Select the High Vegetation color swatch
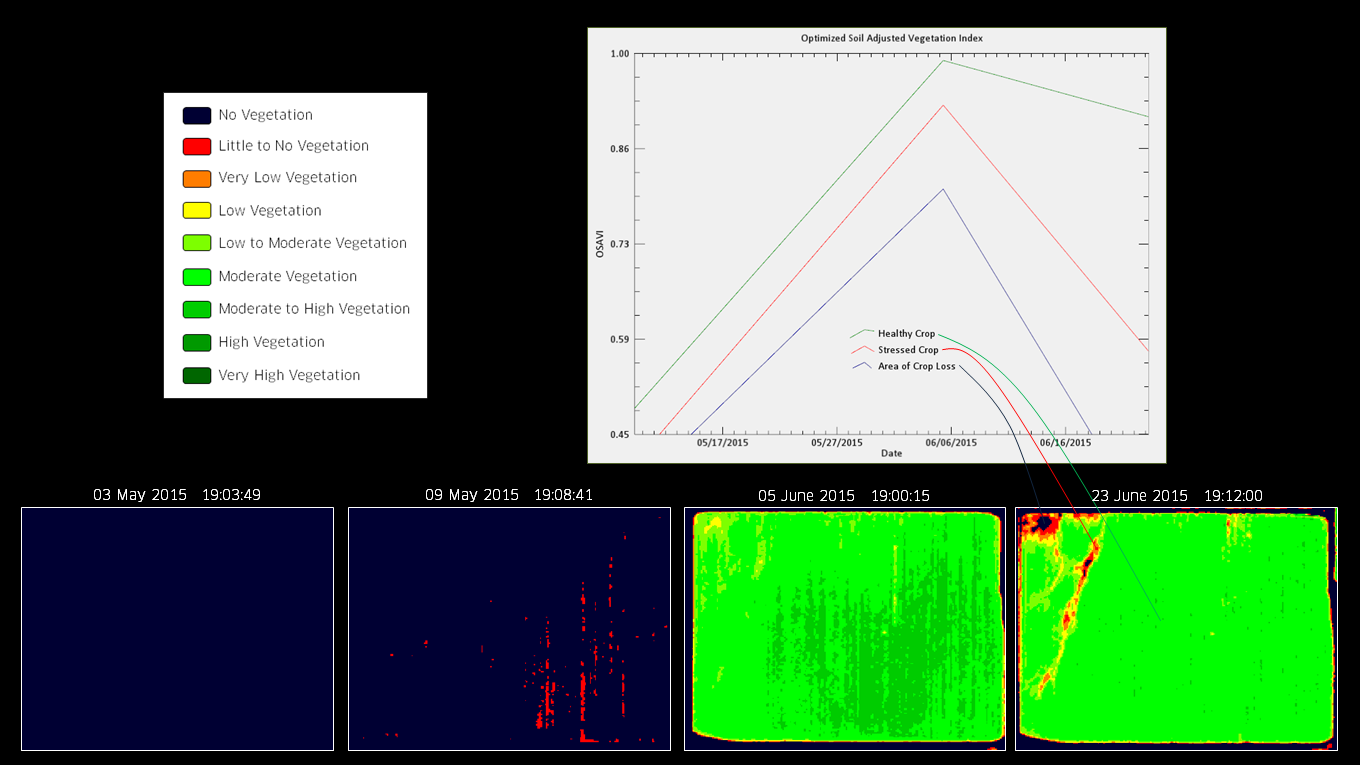 pos(197,342)
